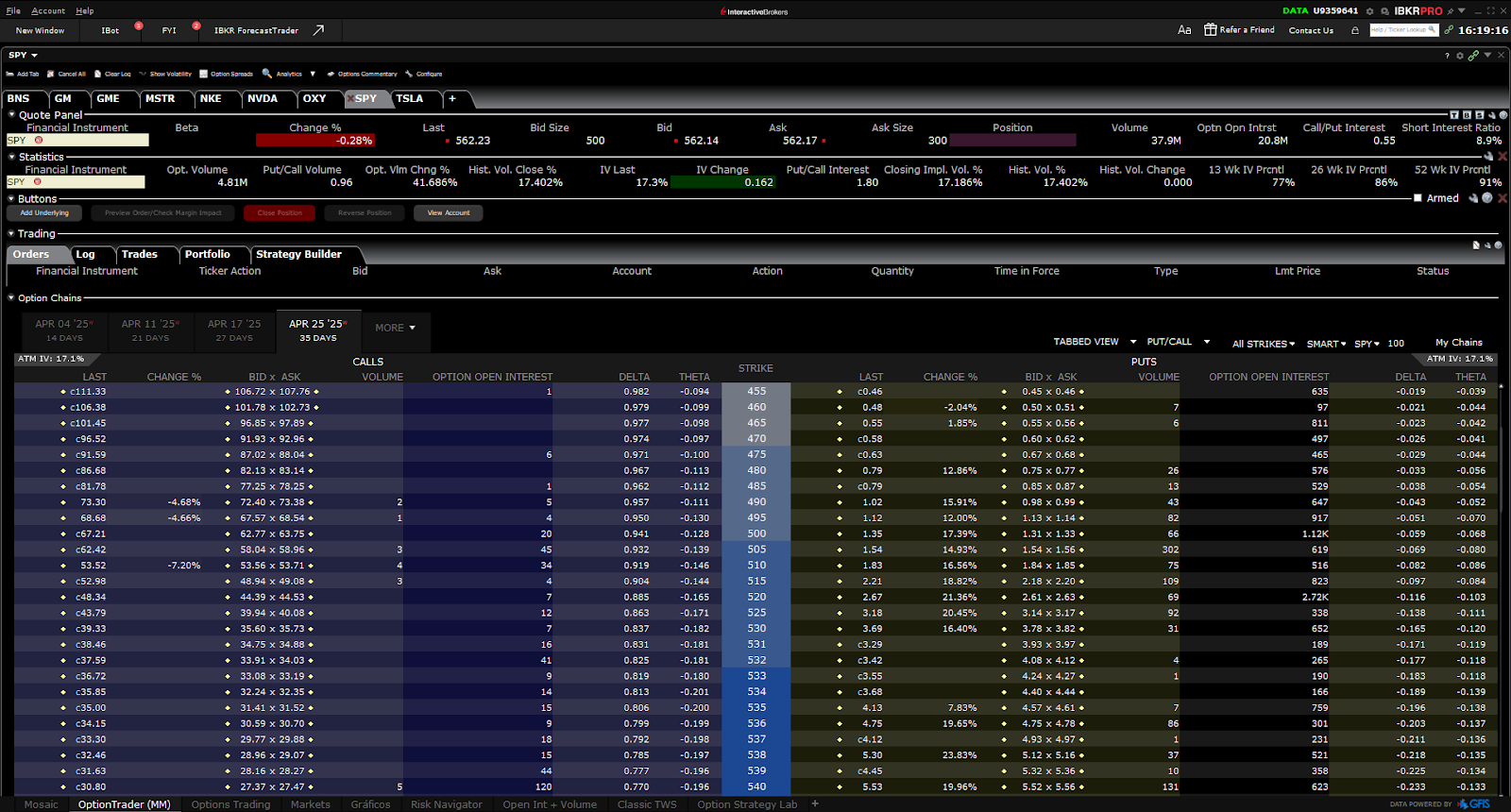Click the Aa font size icon

coord(1184,30)
